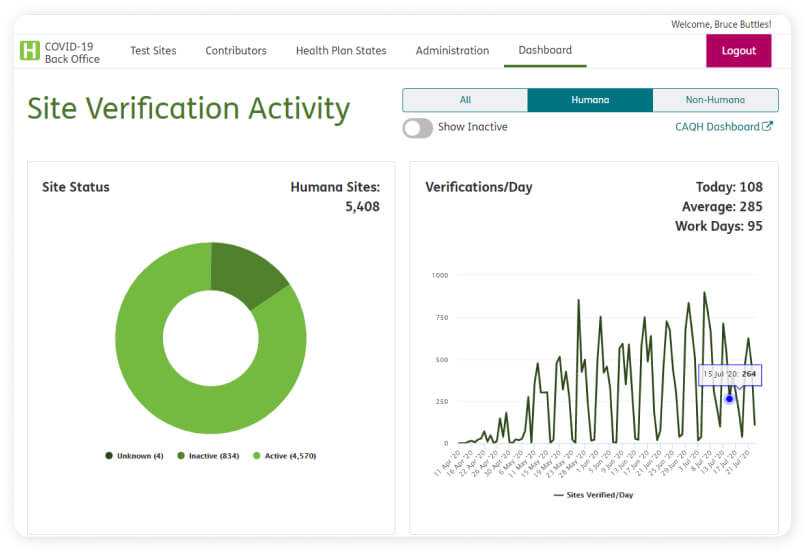Click the 15 Jul '20: 264 tooltip
Screen dimensions: 809x554
coord(730,374)
